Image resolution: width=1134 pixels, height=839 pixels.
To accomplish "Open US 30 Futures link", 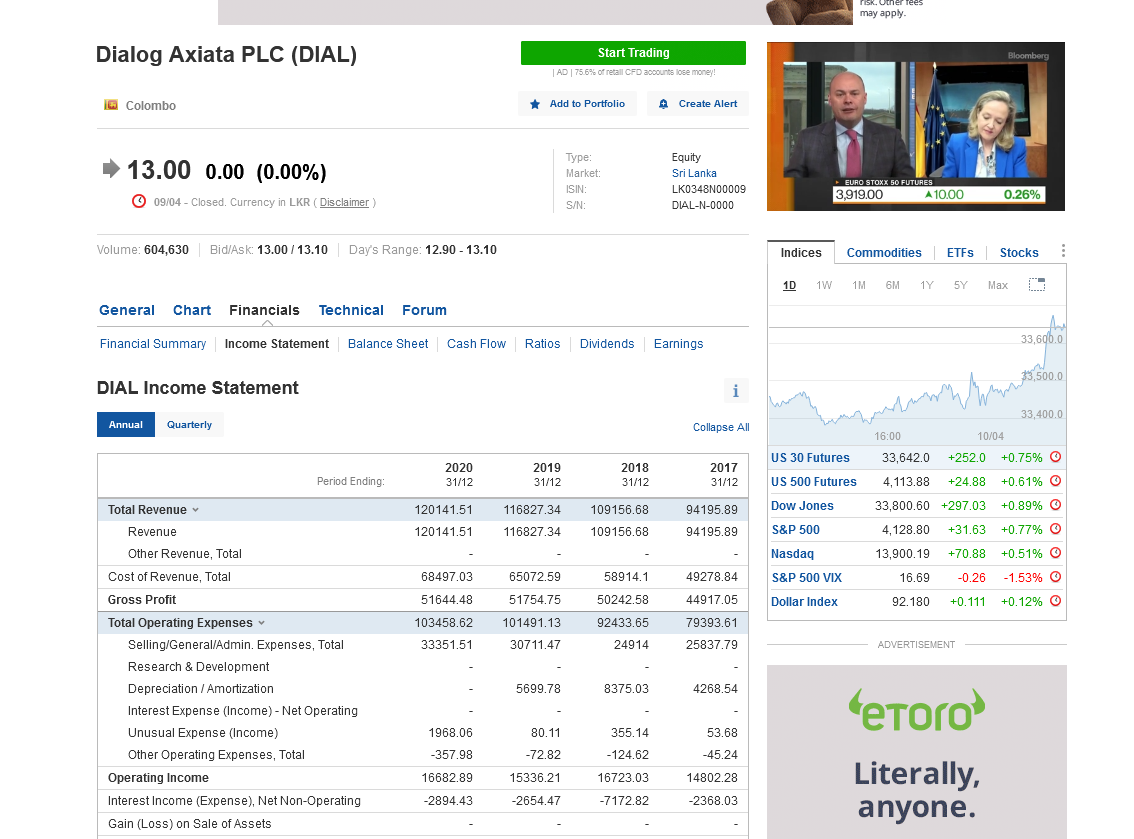I will tap(810, 458).
